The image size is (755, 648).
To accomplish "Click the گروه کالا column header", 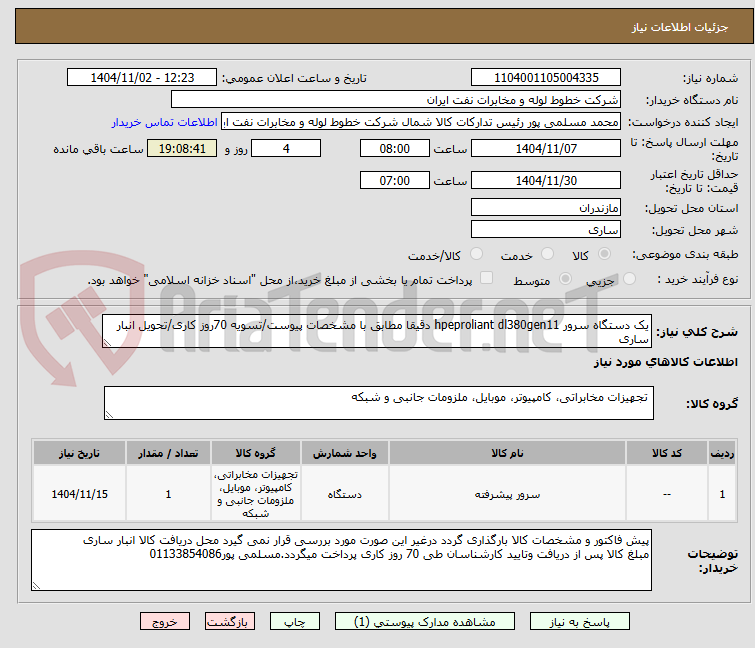I will (256, 453).
